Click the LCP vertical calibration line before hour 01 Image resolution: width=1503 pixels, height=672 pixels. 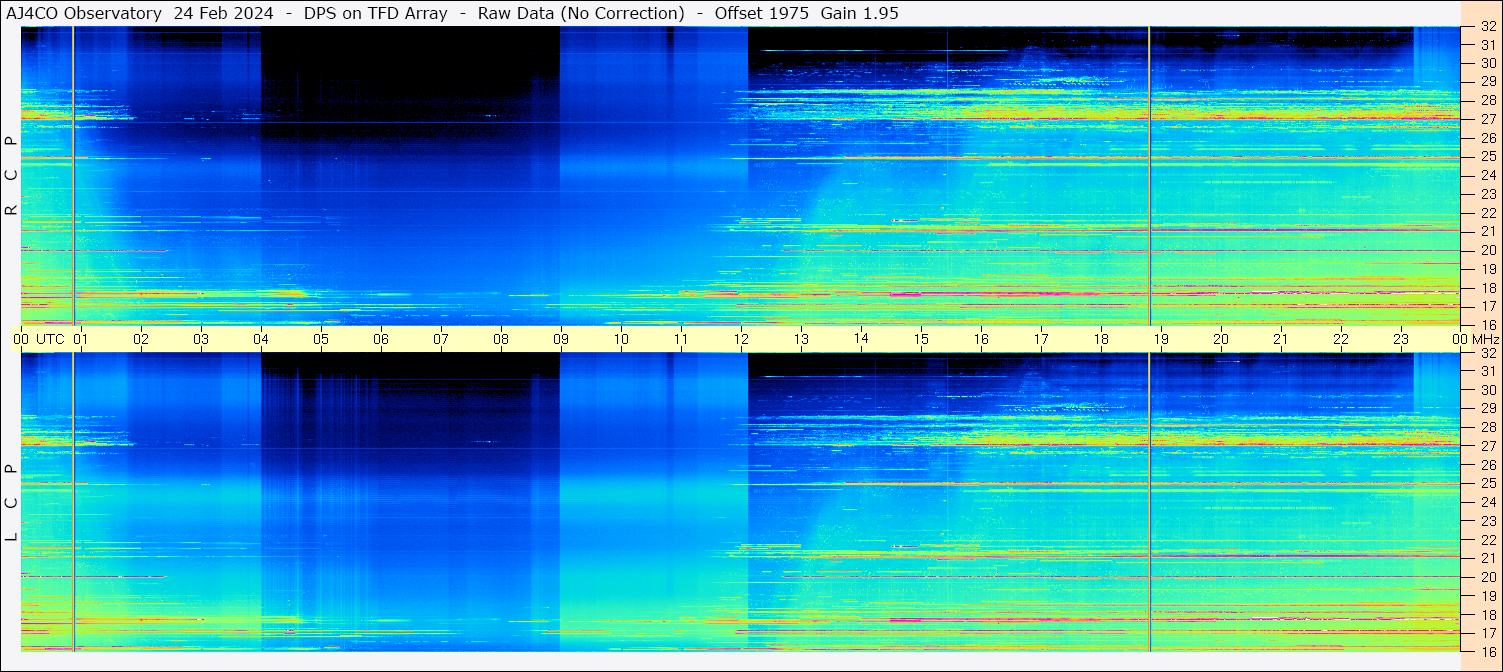[73, 502]
